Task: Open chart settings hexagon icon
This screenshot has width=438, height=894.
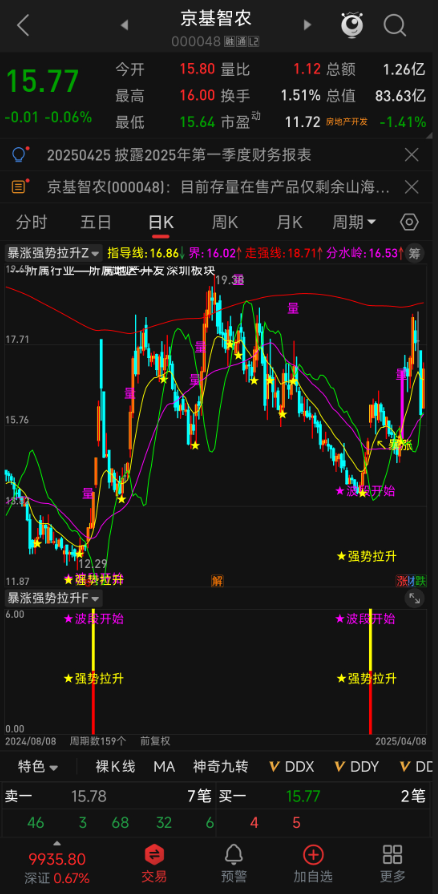Action: pos(409,222)
